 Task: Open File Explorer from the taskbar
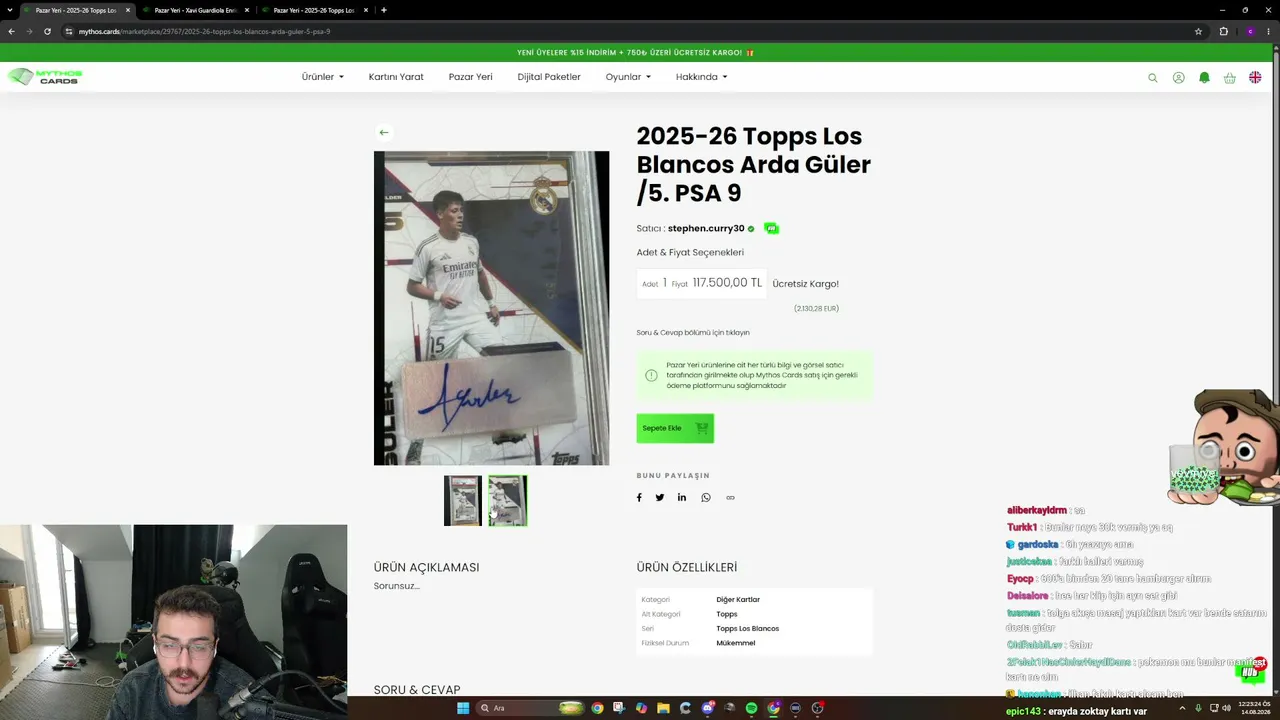tap(663, 708)
